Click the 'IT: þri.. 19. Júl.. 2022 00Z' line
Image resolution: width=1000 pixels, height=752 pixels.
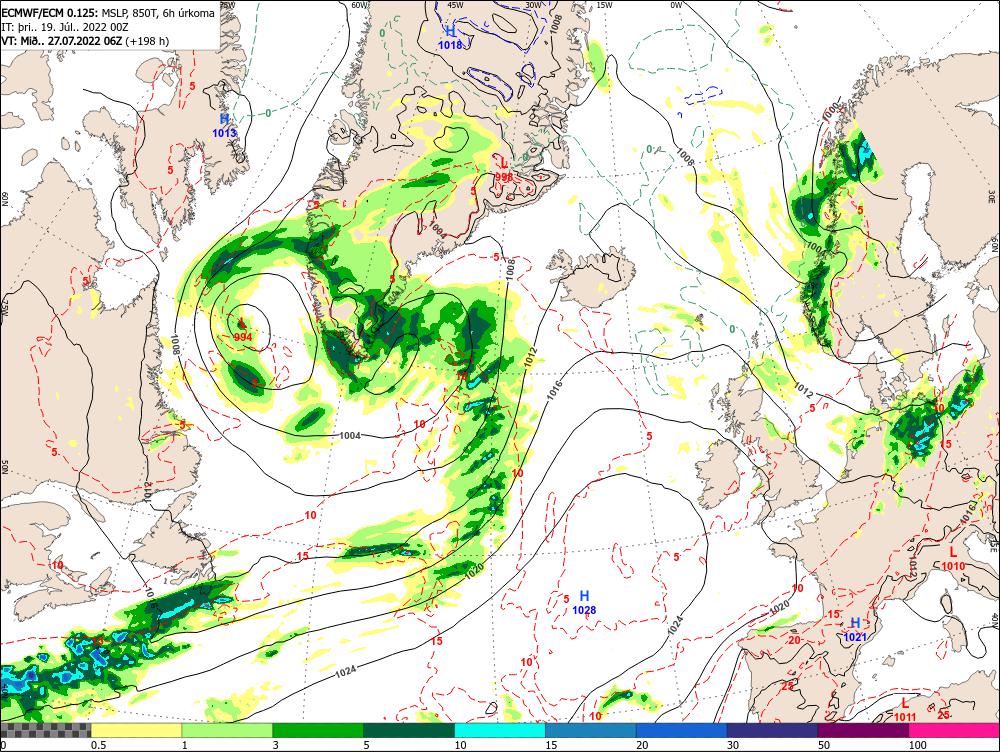point(65,27)
